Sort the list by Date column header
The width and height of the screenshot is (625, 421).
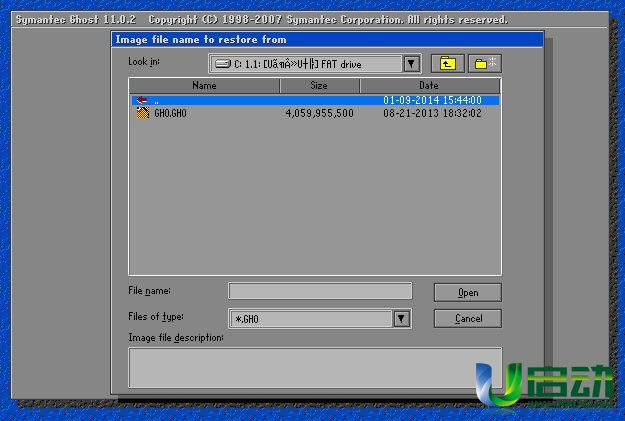[430, 86]
